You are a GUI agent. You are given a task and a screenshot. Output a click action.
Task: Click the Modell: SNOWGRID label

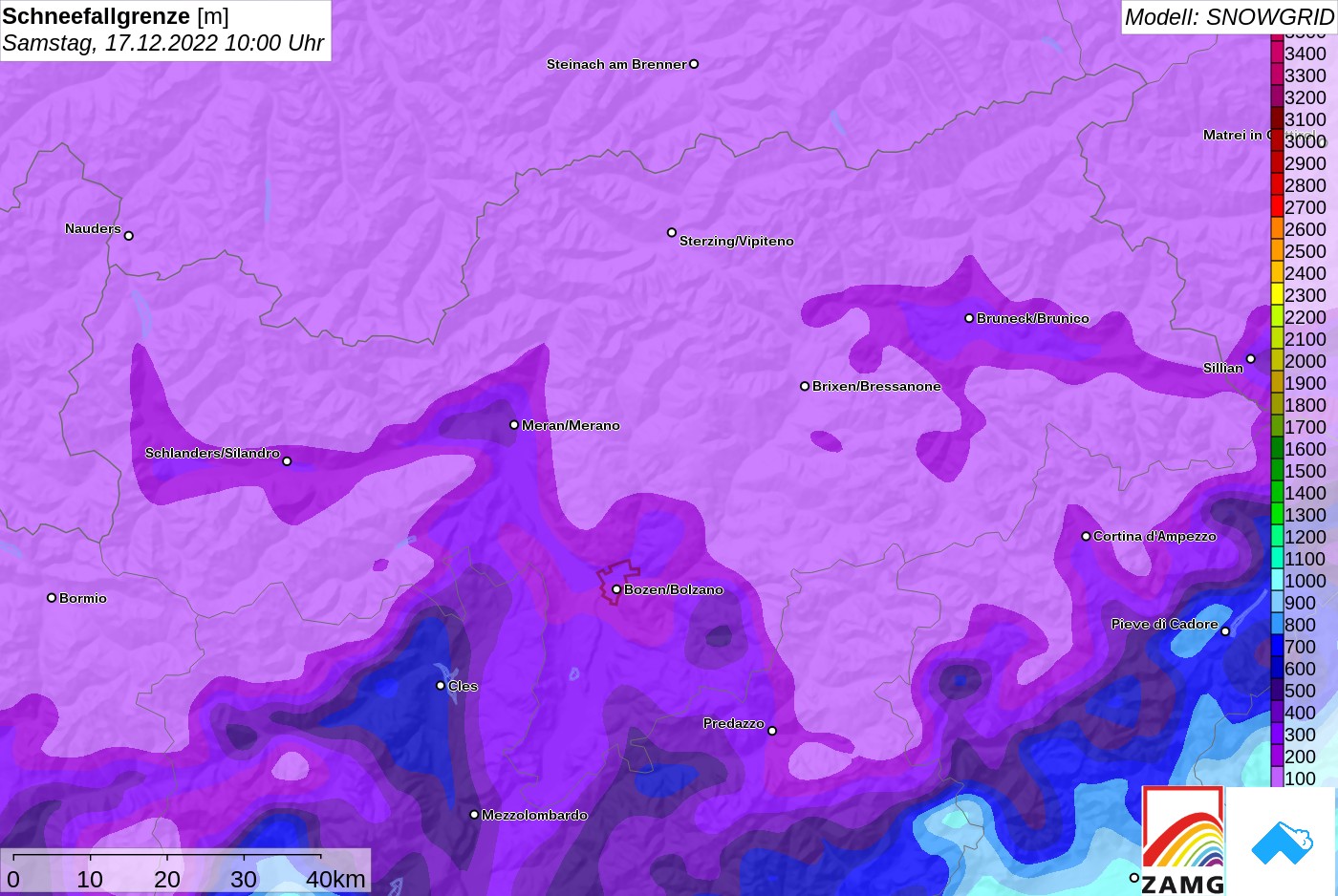coord(1229,17)
